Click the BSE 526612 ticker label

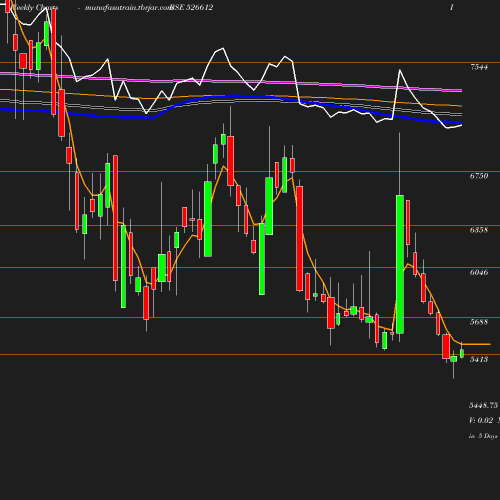(x=191, y=7)
